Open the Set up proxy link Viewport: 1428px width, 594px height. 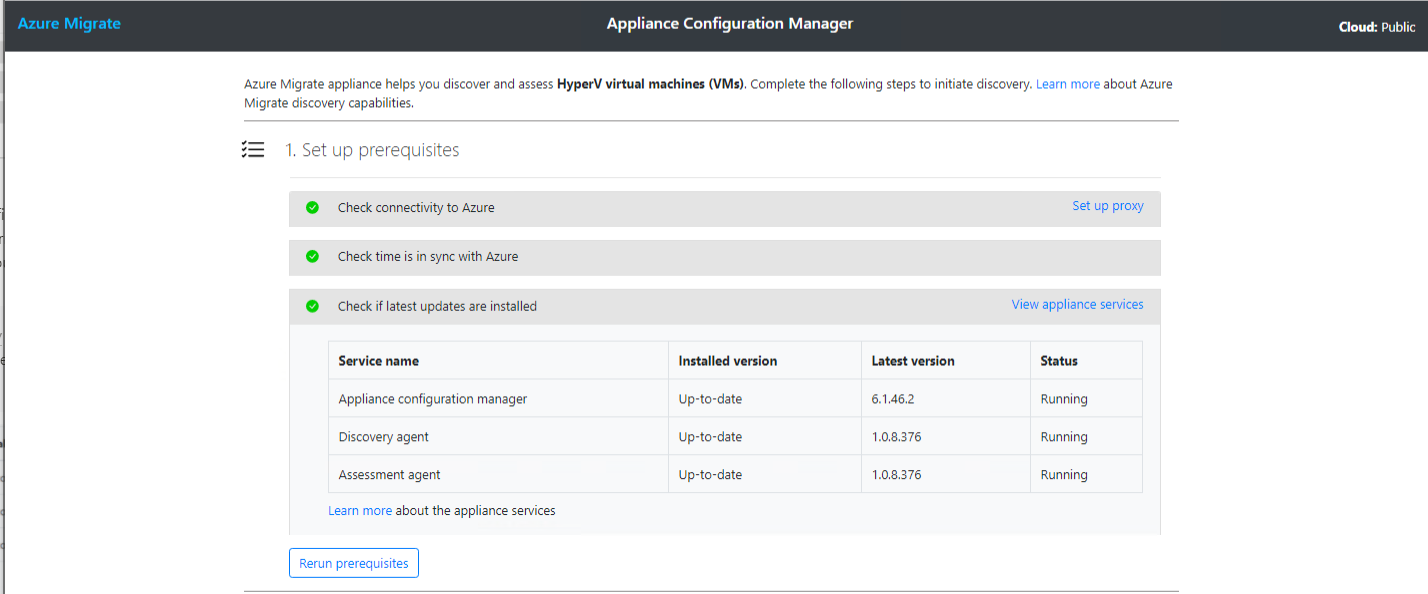point(1108,205)
